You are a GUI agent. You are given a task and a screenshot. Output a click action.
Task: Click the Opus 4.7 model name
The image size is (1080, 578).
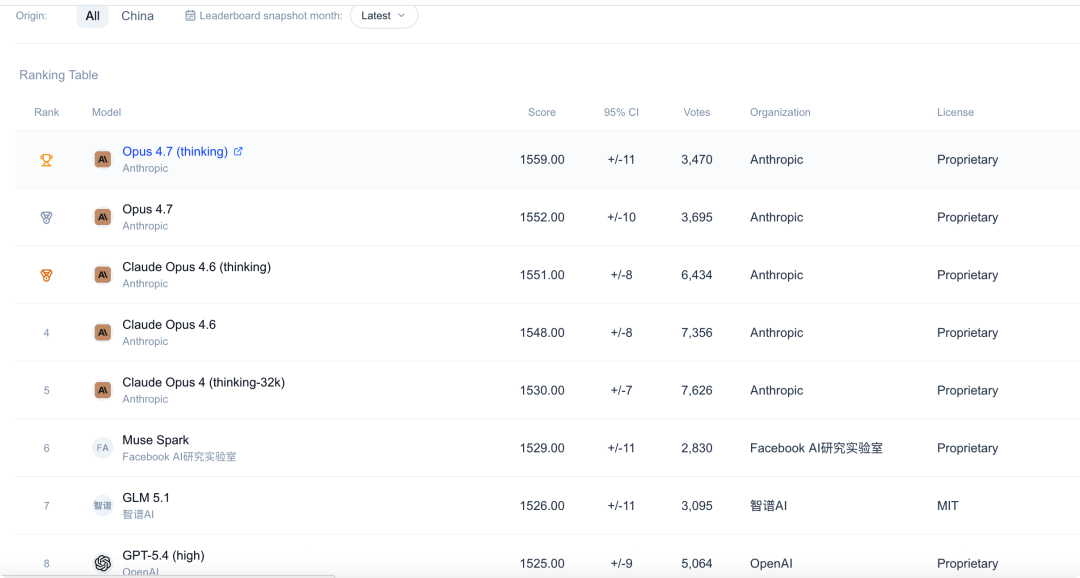pos(147,209)
